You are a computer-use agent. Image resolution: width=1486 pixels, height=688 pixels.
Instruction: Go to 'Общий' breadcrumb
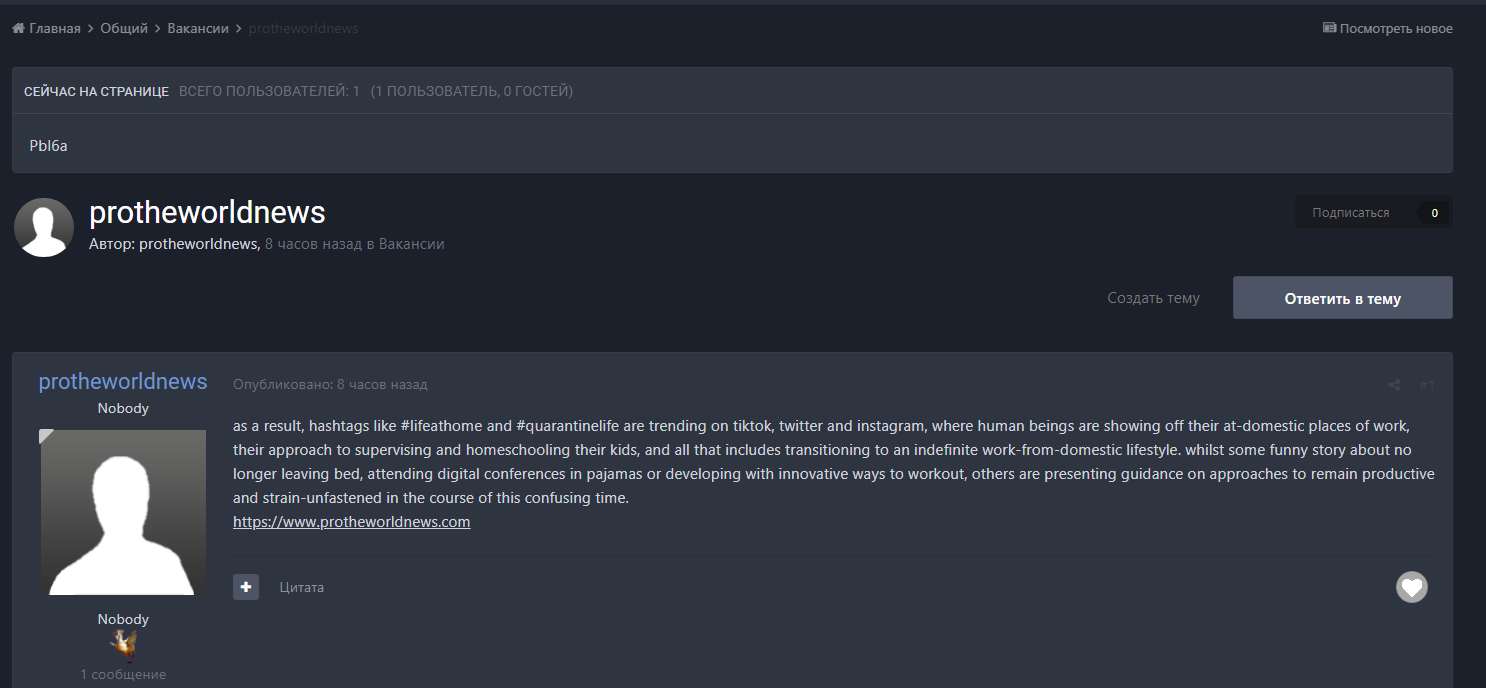[124, 29]
